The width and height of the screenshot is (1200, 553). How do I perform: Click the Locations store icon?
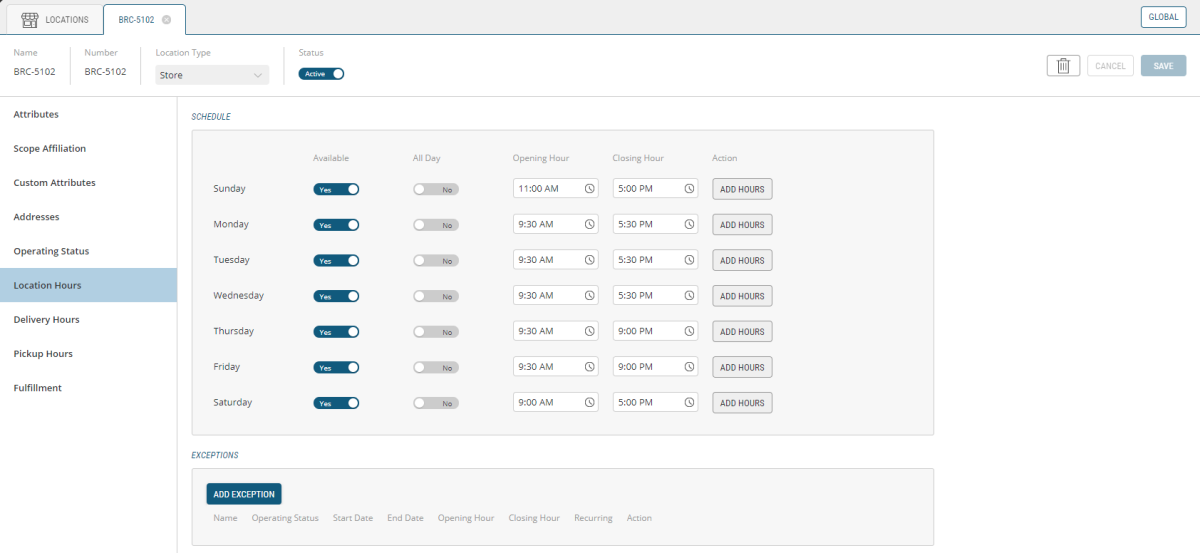pyautogui.click(x=30, y=19)
